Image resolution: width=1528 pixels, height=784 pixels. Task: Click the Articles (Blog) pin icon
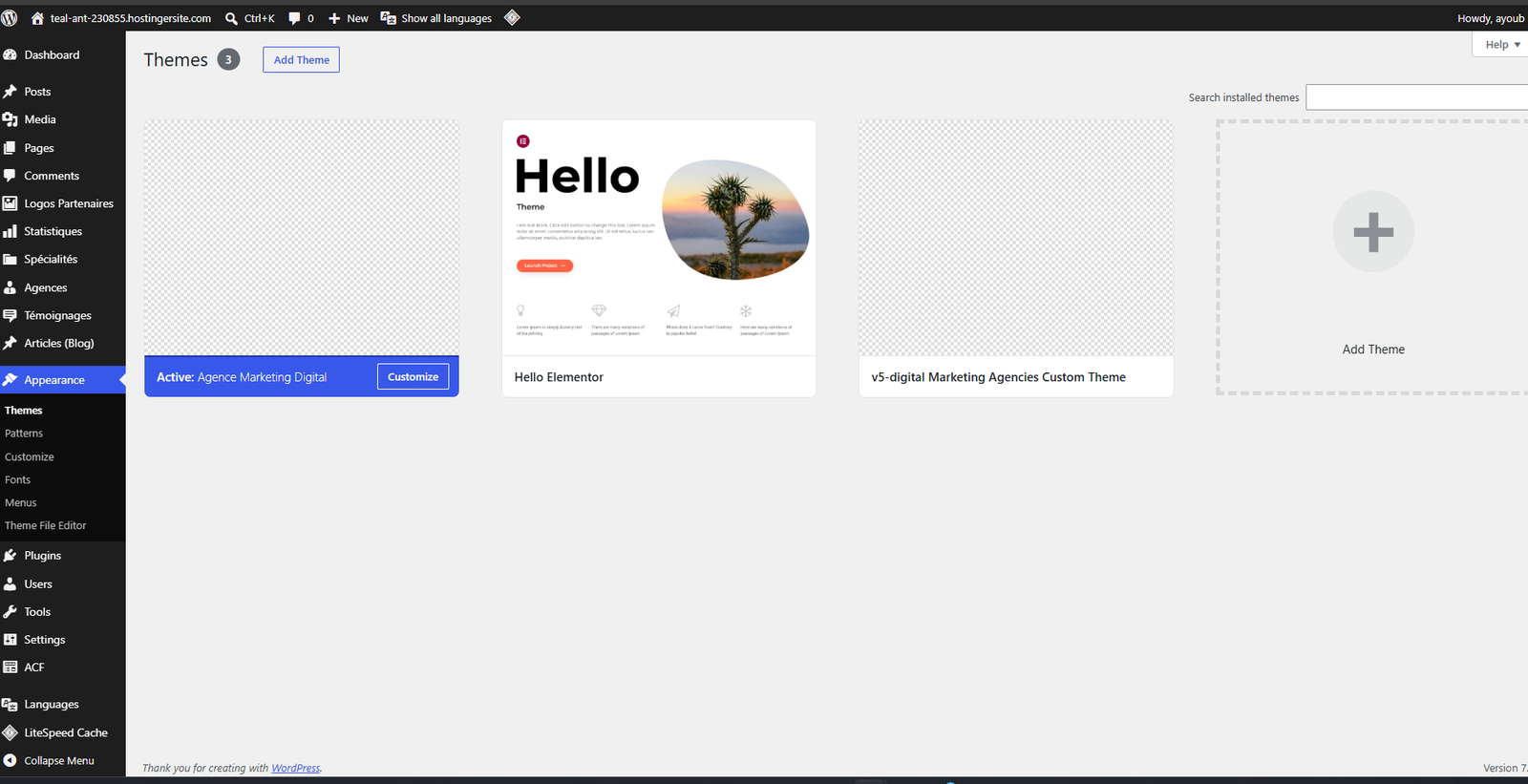click(11, 343)
